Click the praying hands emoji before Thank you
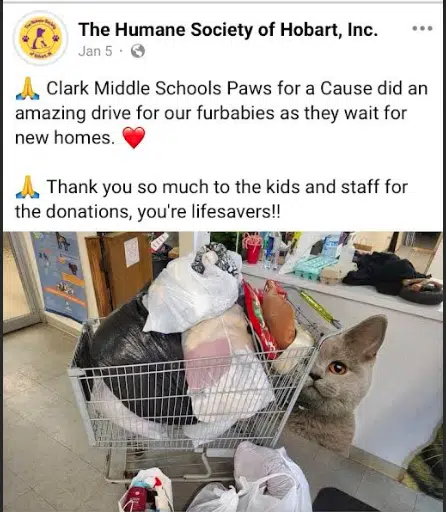The image size is (446, 512). click(x=27, y=187)
